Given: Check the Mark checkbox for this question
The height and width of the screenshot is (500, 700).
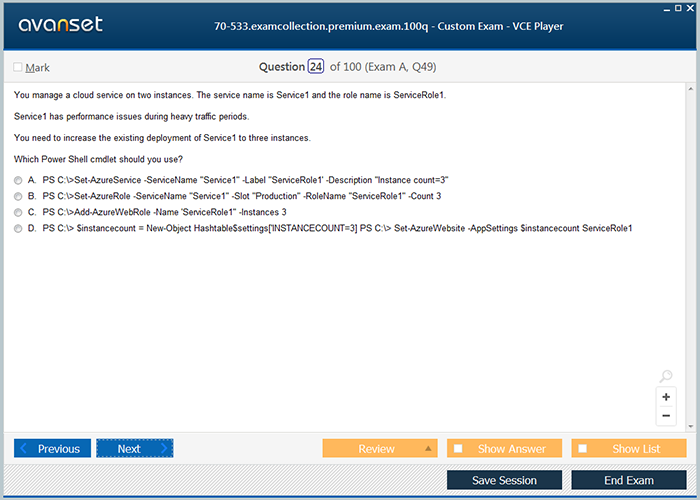Looking at the screenshot, I should [x=18, y=68].
